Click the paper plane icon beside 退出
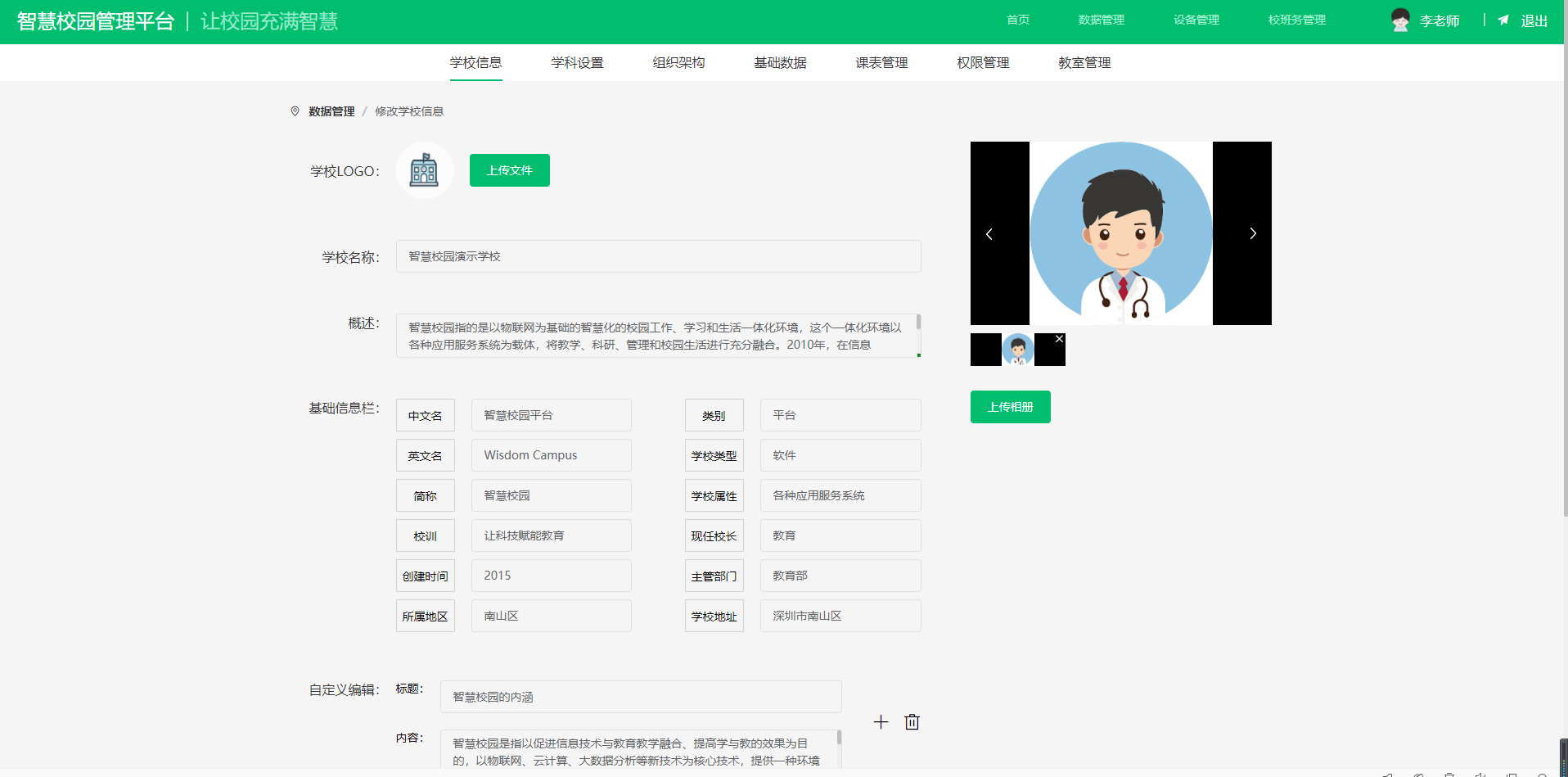 click(x=1503, y=20)
